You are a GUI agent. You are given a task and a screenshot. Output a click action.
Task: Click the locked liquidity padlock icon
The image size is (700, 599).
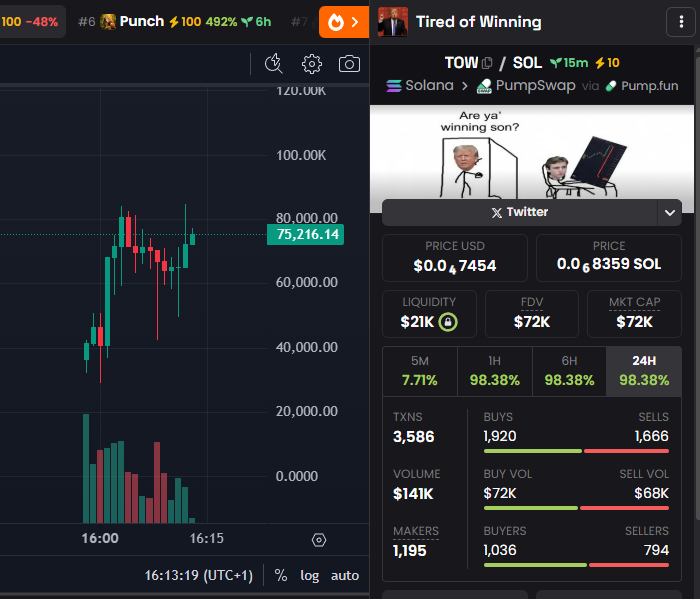448,322
